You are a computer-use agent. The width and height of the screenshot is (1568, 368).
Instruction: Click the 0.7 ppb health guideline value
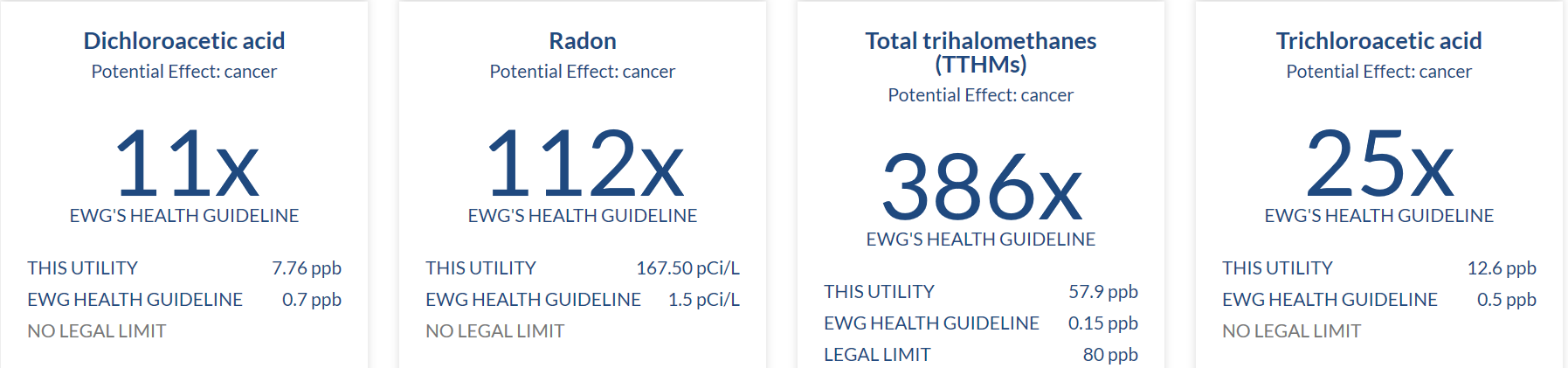click(x=312, y=300)
